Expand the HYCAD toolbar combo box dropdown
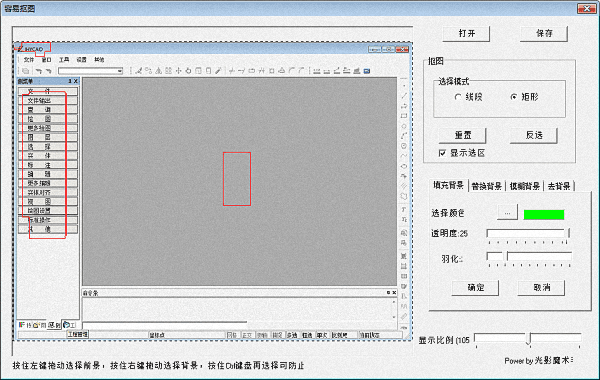Viewport: 600px width, 380px height. [x=120, y=71]
